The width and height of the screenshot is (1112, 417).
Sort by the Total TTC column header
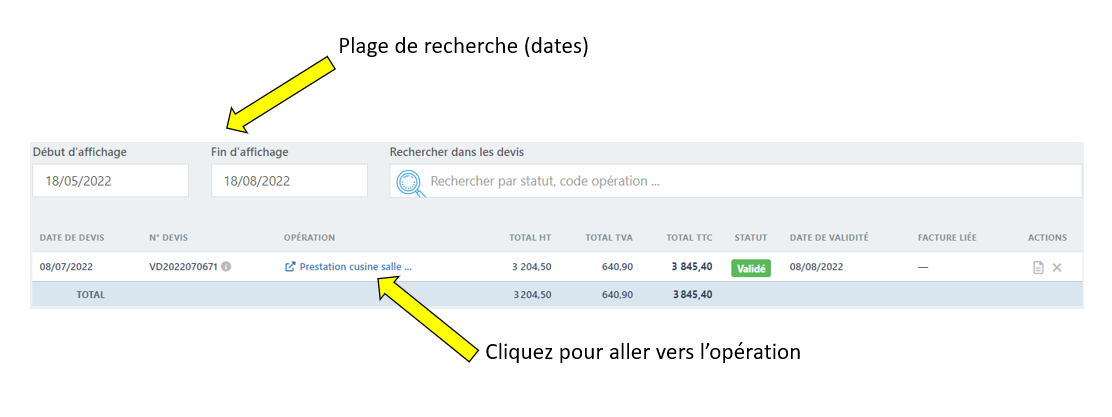(689, 238)
